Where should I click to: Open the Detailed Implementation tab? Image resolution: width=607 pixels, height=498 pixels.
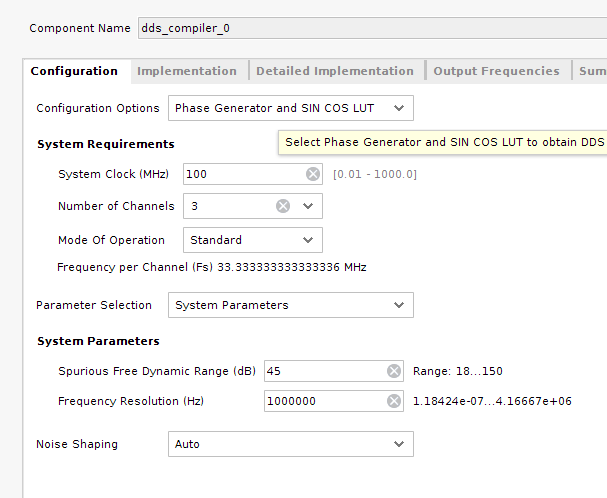(334, 71)
